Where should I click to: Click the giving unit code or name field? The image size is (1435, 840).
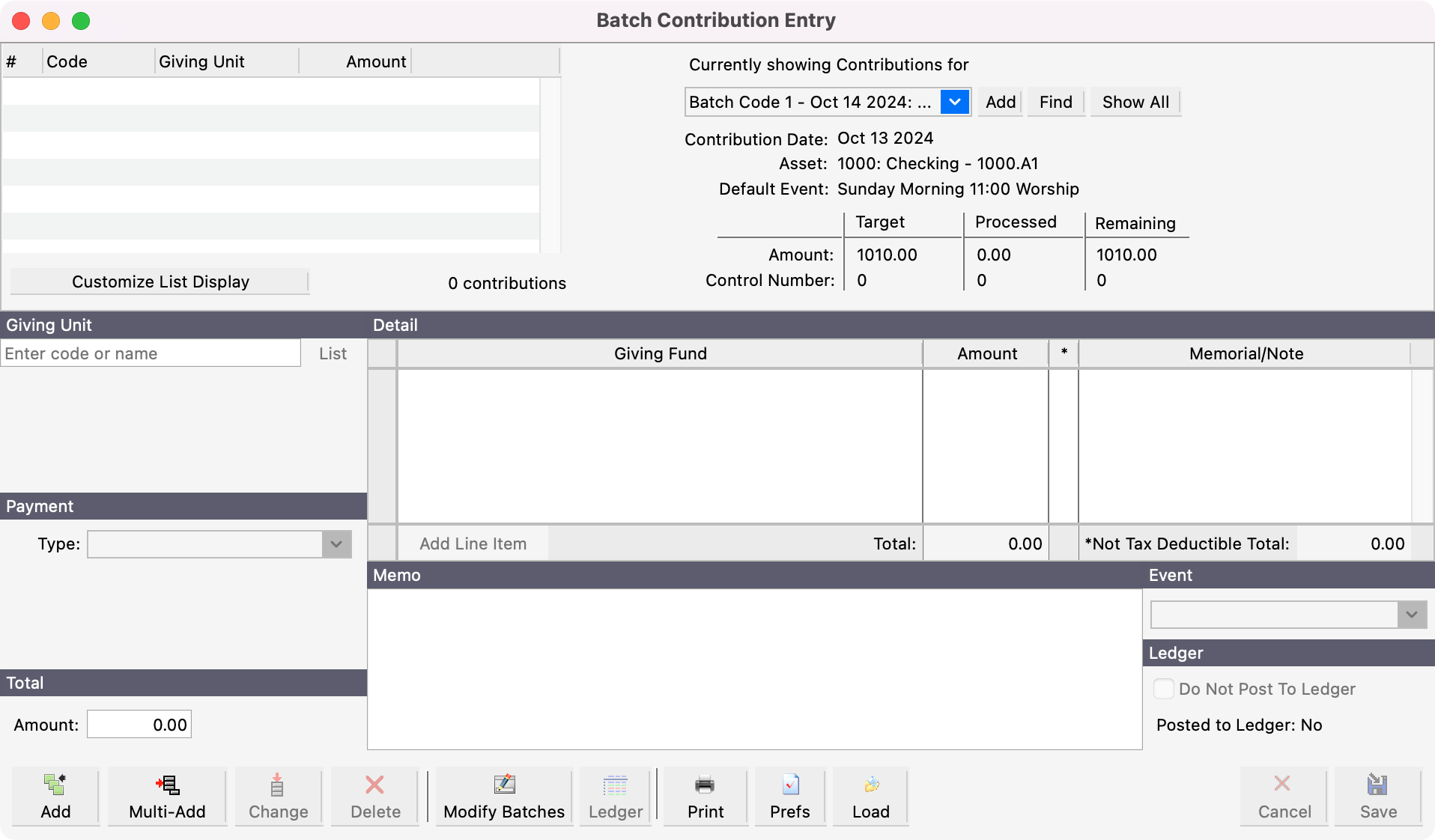click(151, 353)
